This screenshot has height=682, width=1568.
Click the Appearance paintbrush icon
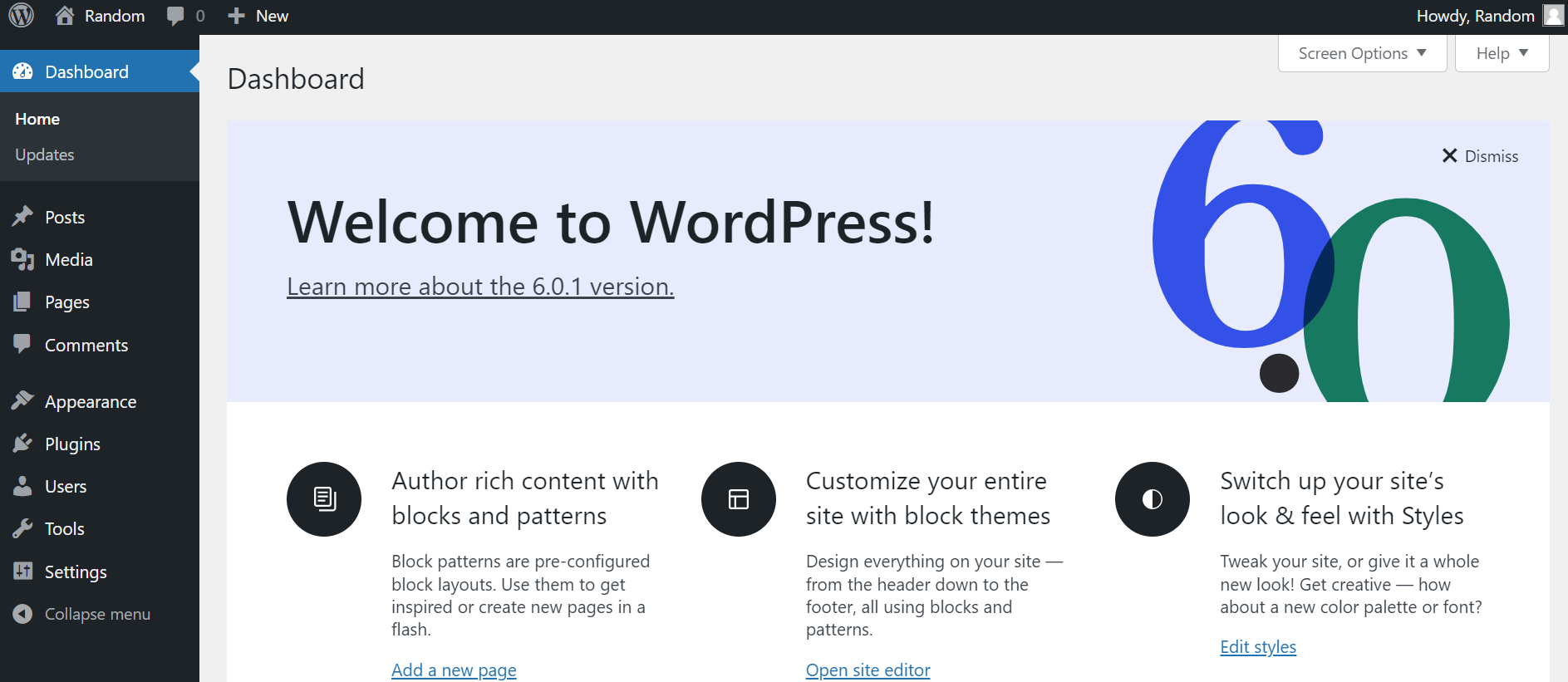tap(22, 401)
